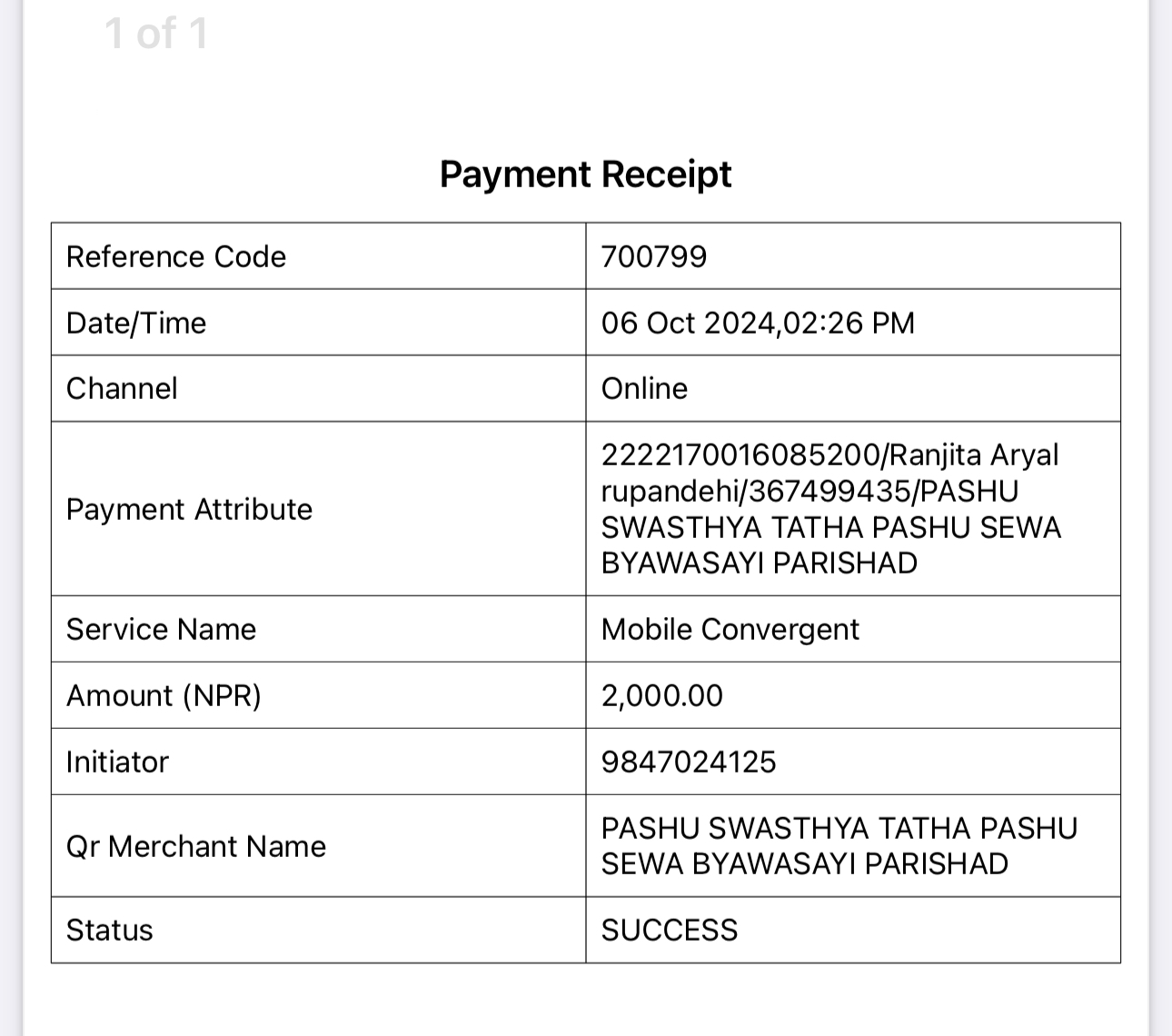Select the Ranjita Aryal payment attribute text
The image size is (1172, 1036).
click(830, 509)
